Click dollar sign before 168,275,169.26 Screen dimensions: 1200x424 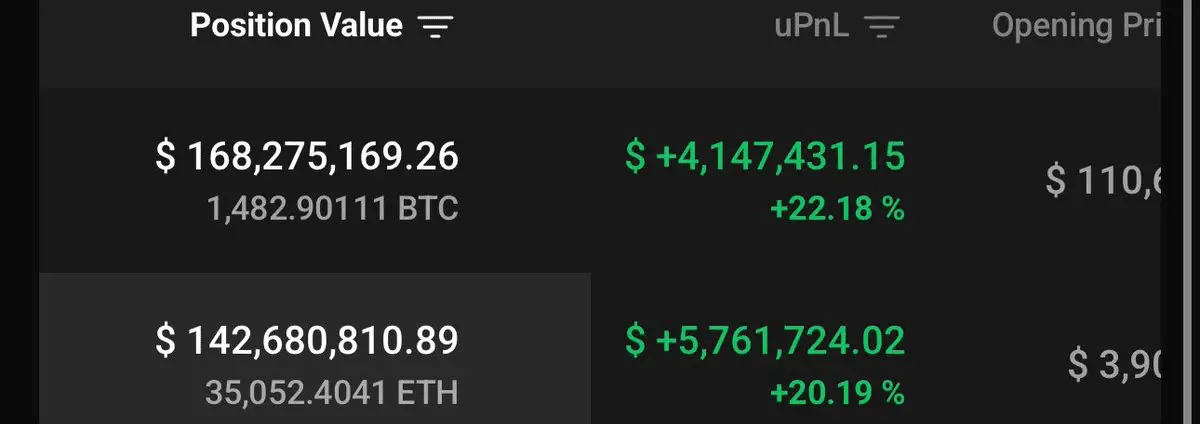click(166, 156)
